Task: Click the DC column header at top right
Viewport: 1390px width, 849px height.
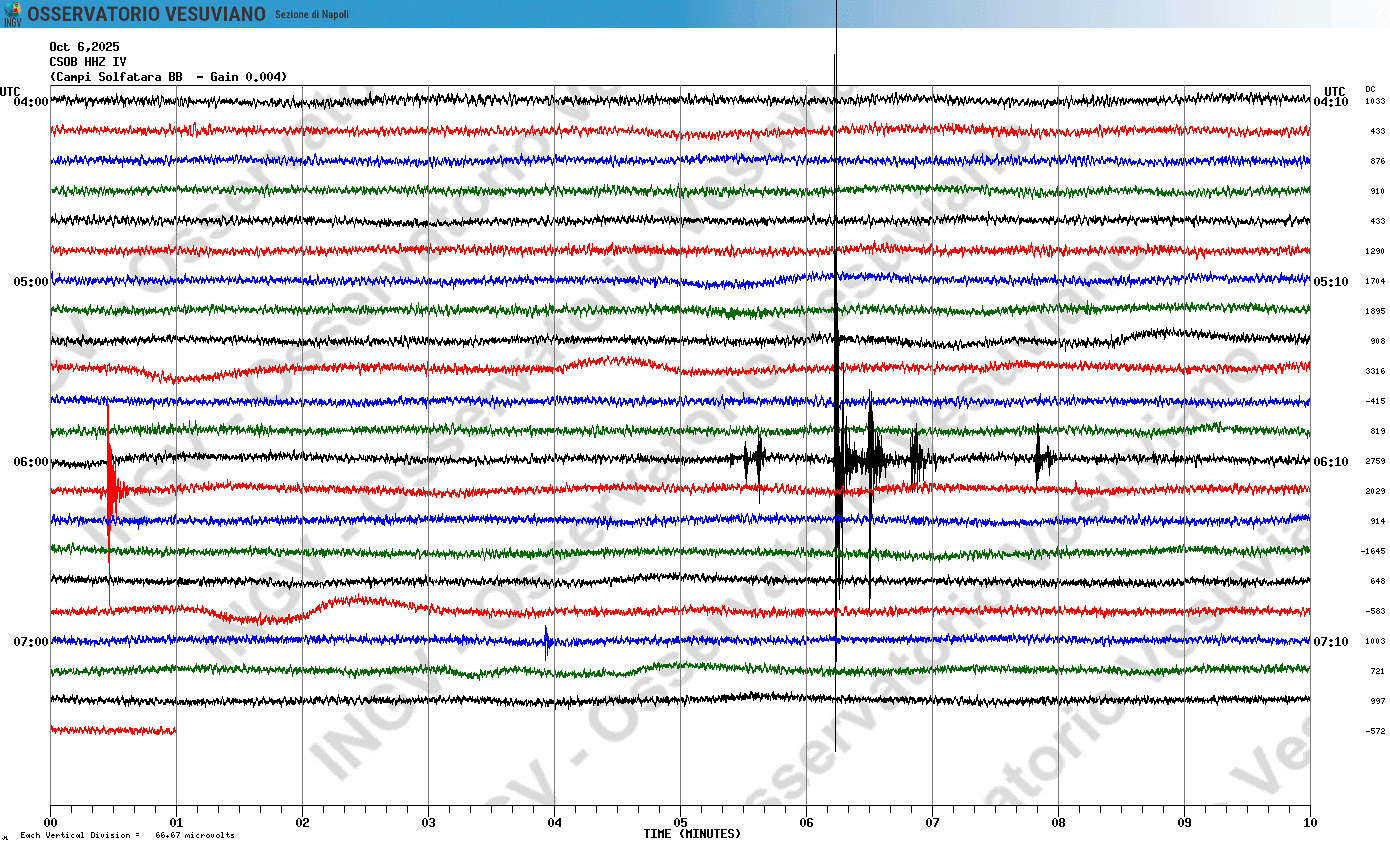Action: click(1370, 90)
